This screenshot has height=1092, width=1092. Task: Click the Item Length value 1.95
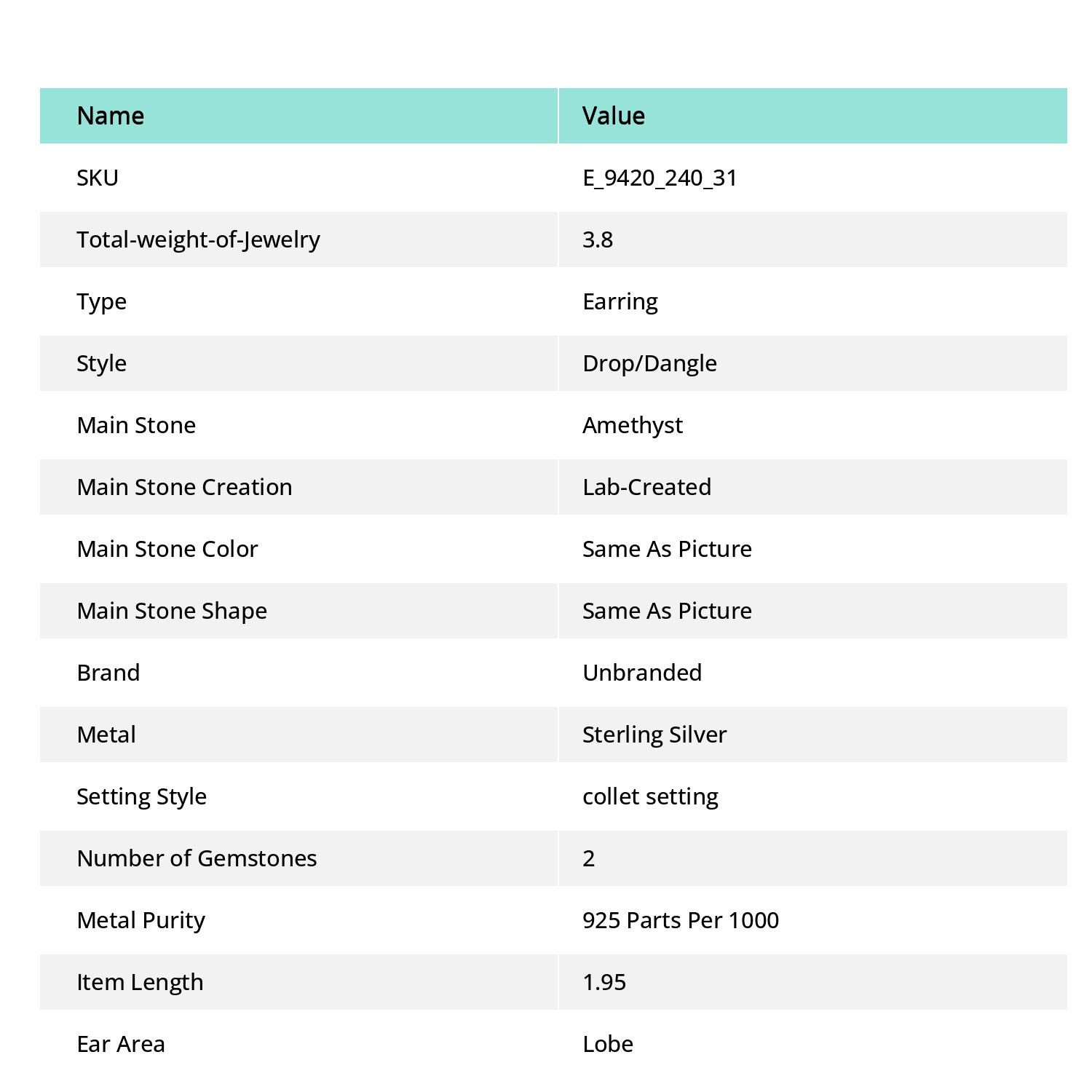tap(604, 982)
